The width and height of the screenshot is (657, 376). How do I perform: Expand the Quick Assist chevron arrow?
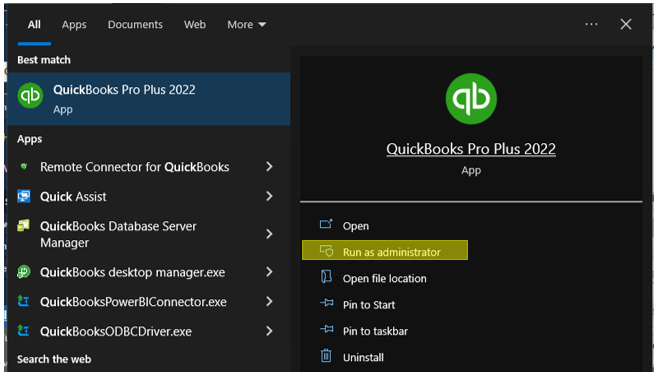(269, 196)
